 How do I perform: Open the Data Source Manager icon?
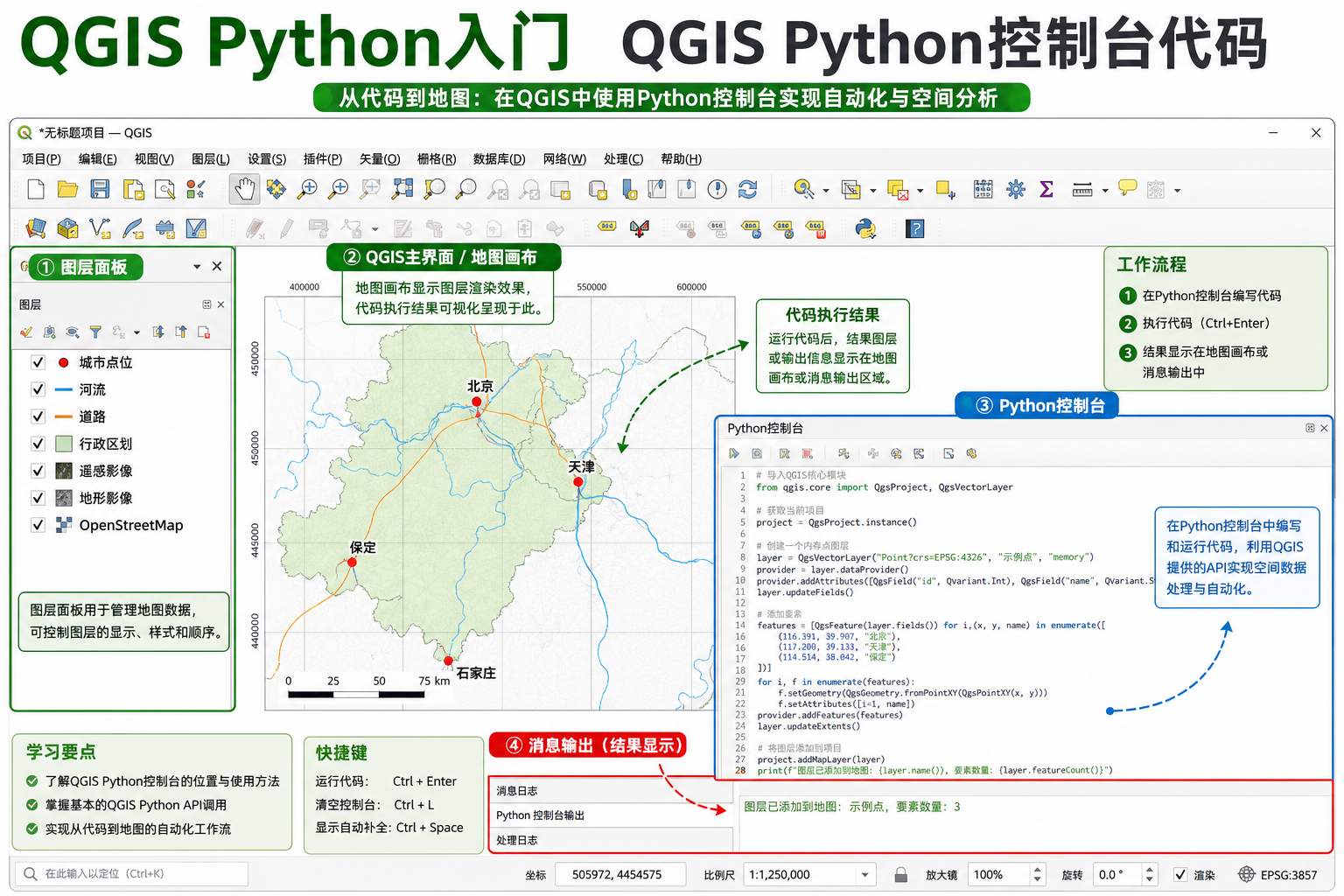pos(36,228)
